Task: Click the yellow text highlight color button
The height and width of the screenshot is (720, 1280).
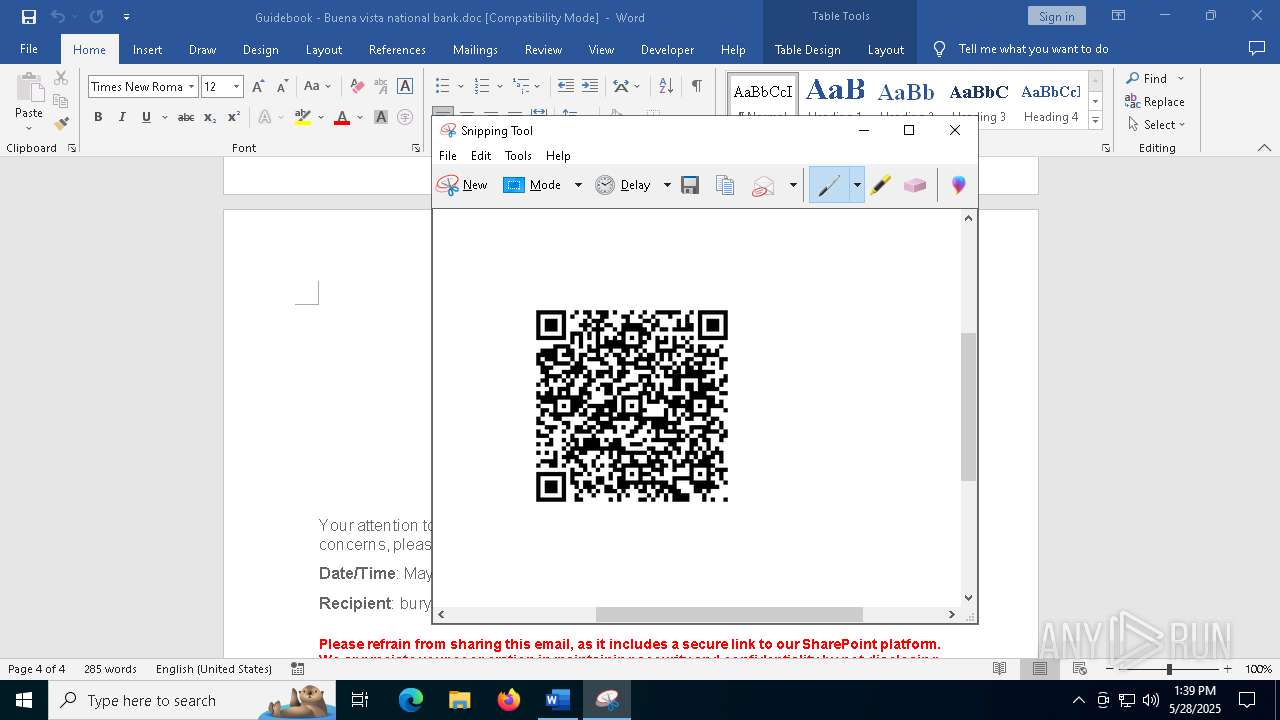Action: pyautogui.click(x=303, y=117)
